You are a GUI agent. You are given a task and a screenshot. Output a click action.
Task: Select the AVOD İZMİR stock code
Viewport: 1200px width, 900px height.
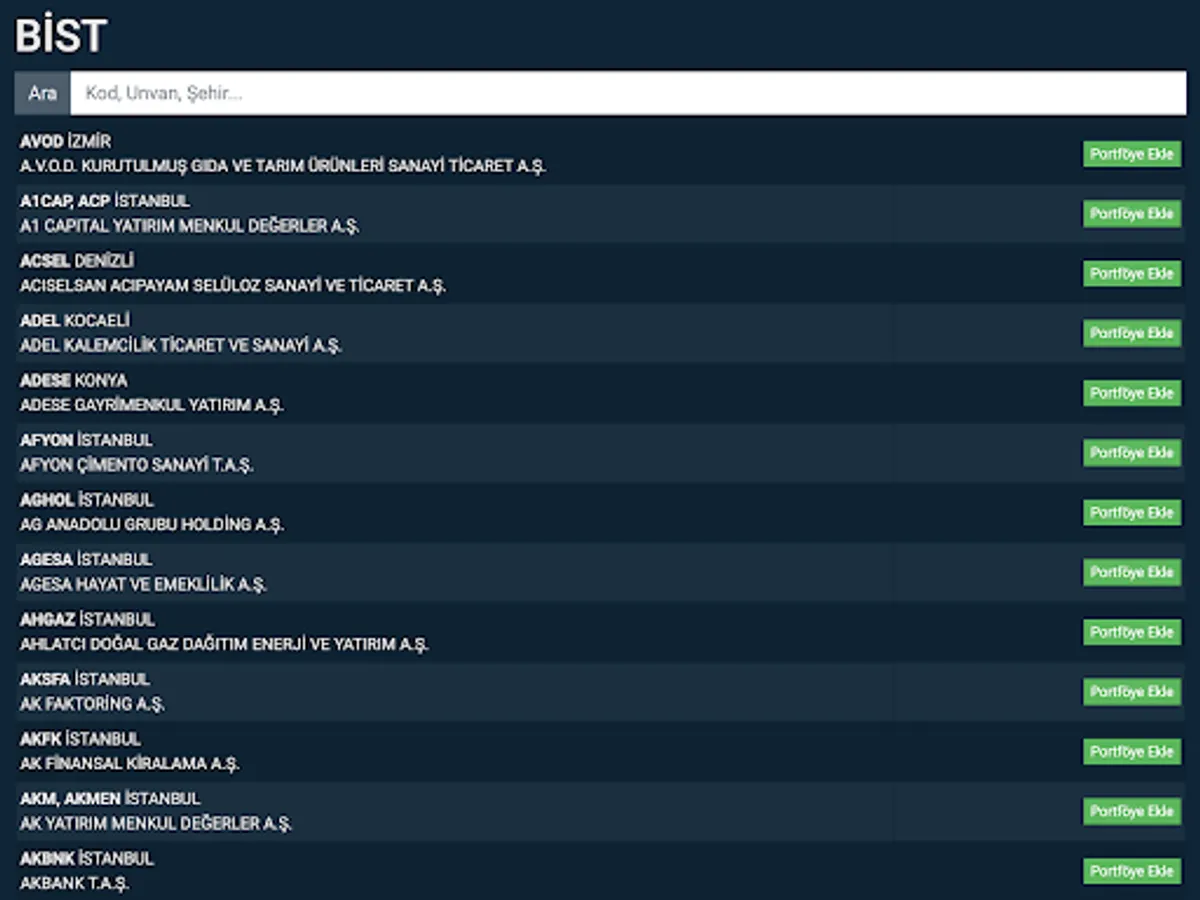click(65, 142)
